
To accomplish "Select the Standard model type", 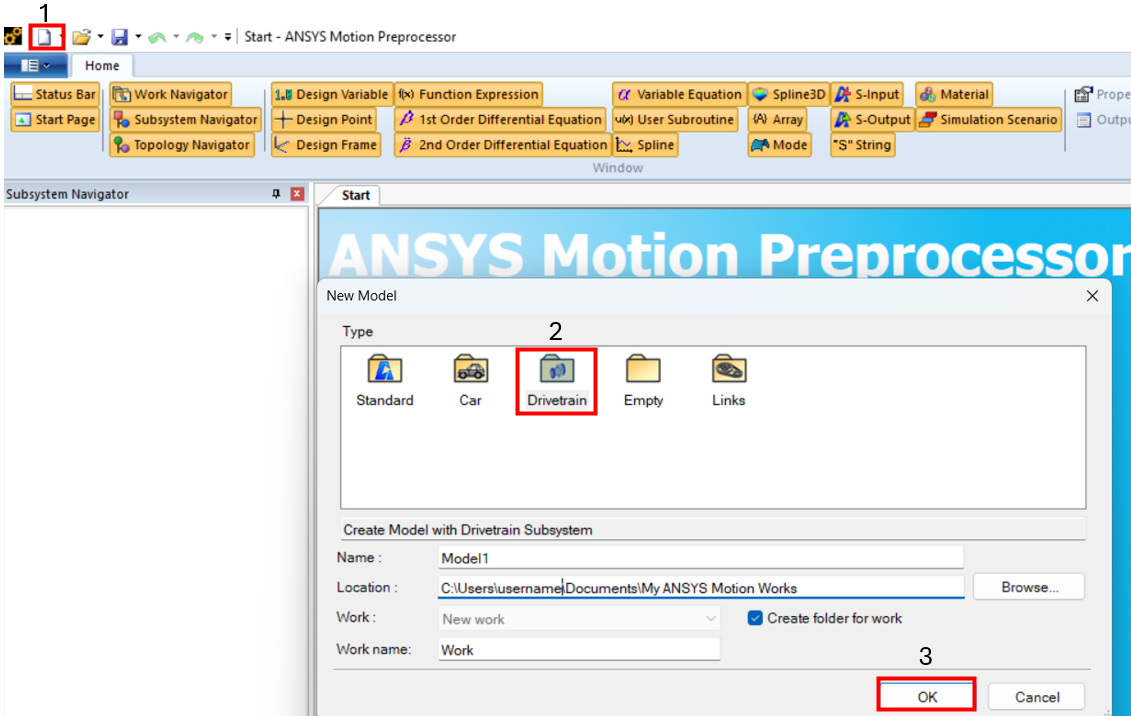I will (x=384, y=381).
